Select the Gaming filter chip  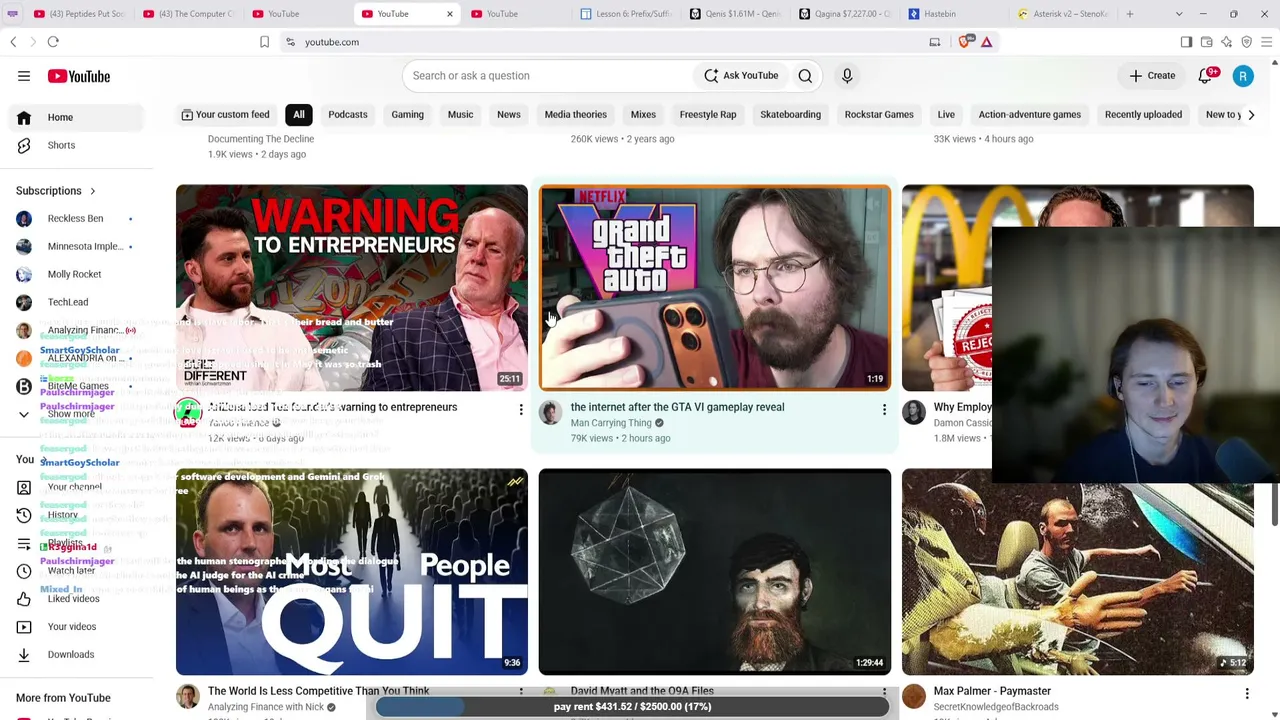coord(408,115)
